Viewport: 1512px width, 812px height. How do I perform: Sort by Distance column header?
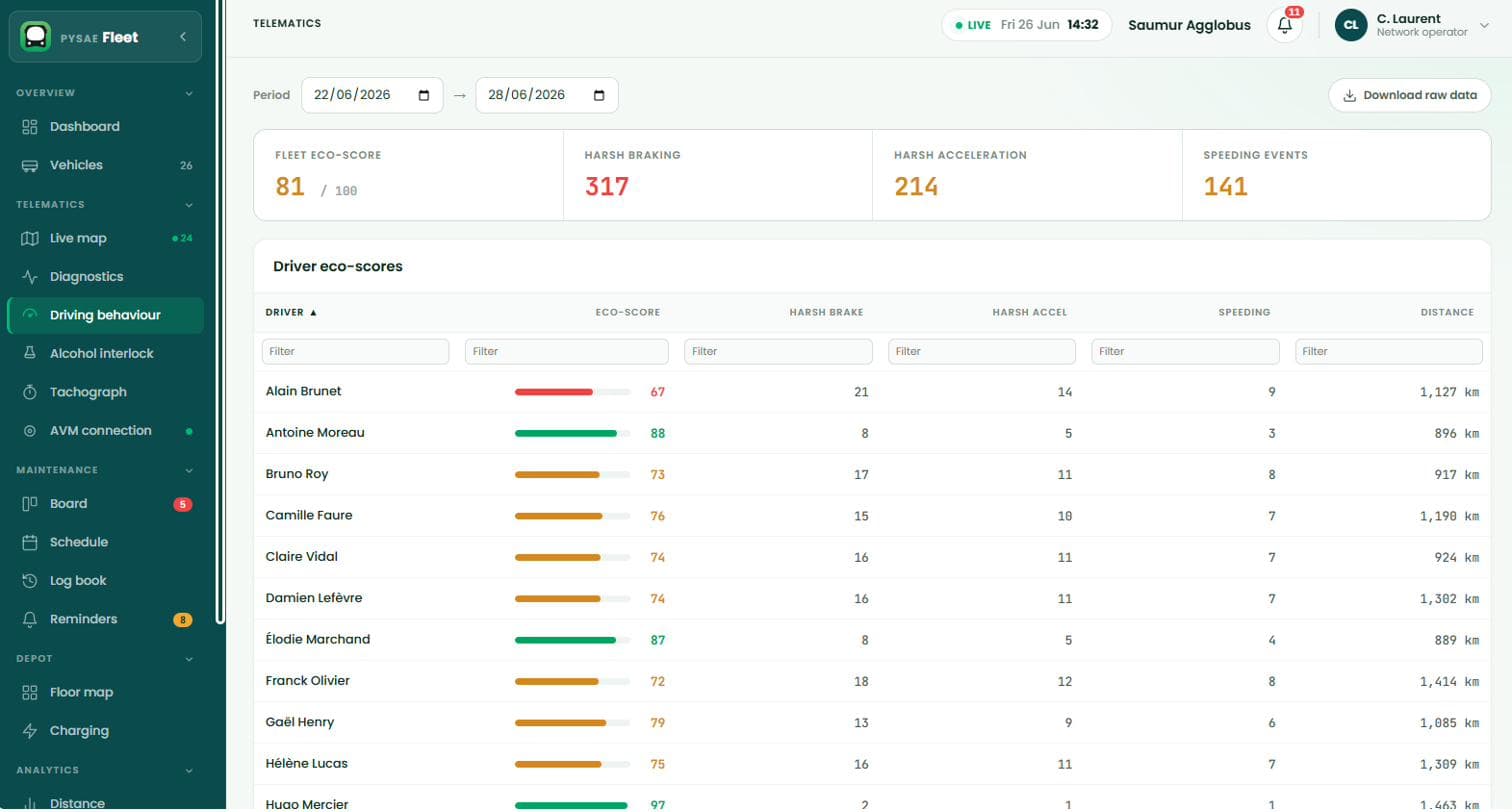pos(1447,312)
